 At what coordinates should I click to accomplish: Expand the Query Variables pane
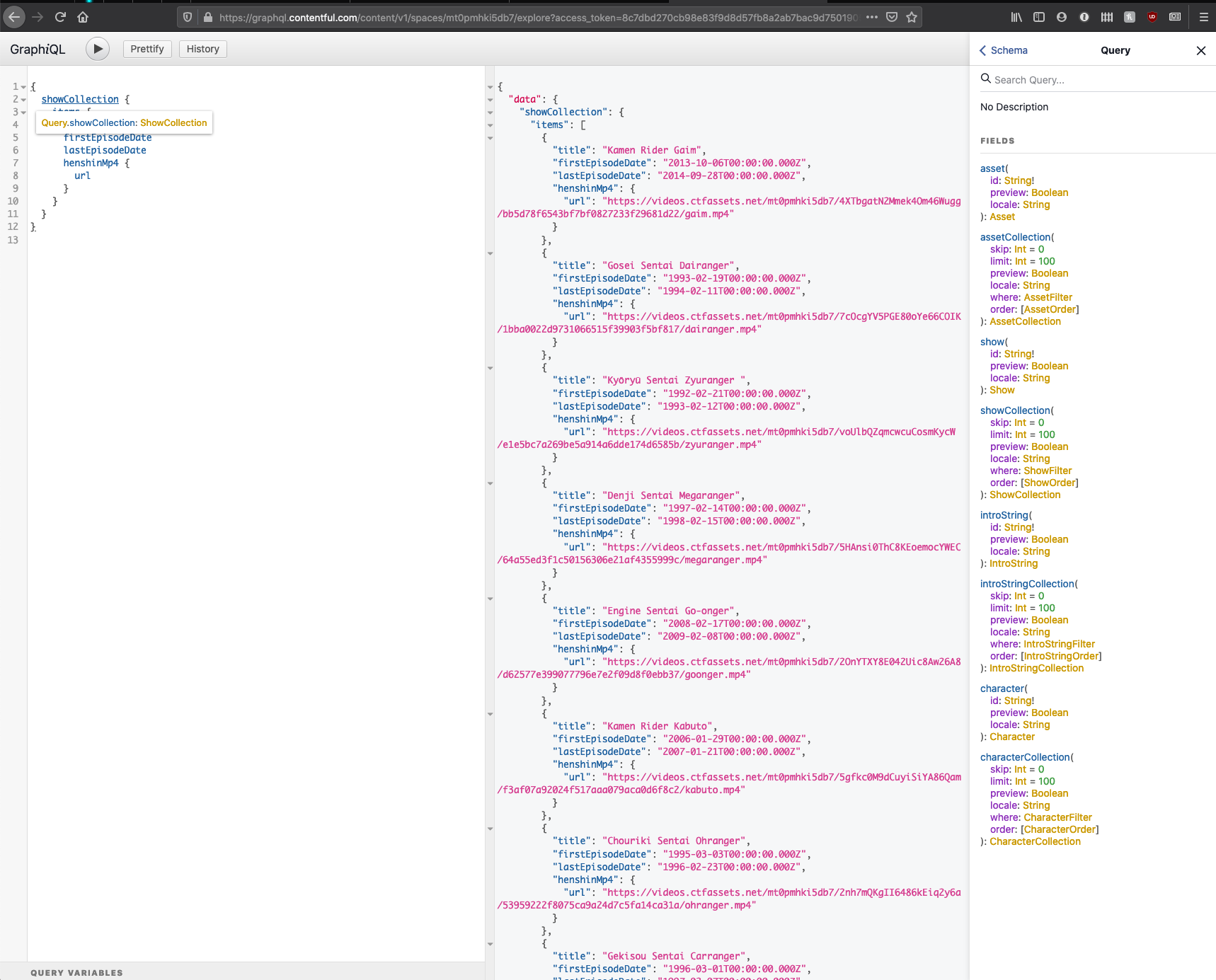point(76,972)
